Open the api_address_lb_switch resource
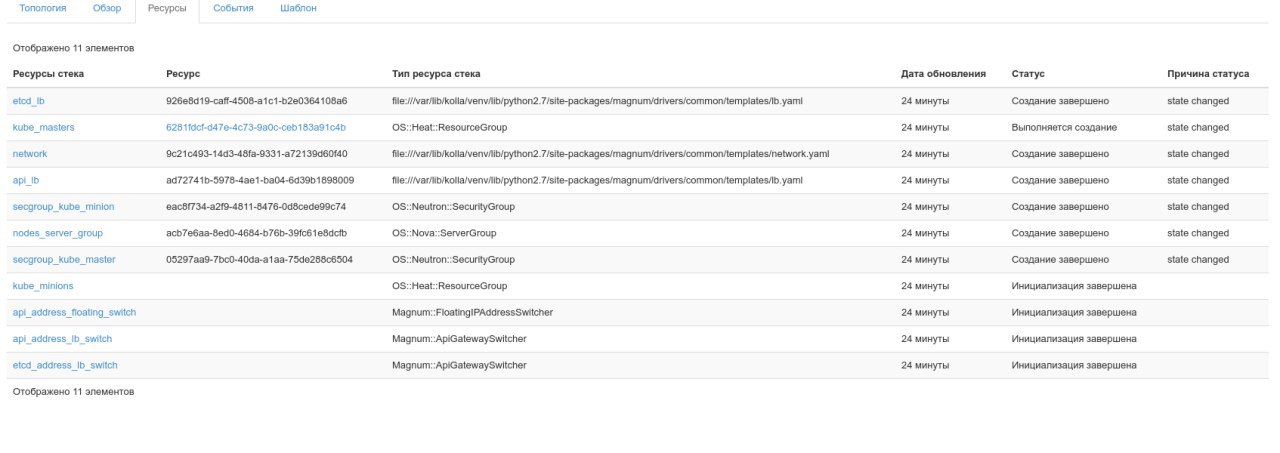1280x453 pixels. [x=62, y=339]
